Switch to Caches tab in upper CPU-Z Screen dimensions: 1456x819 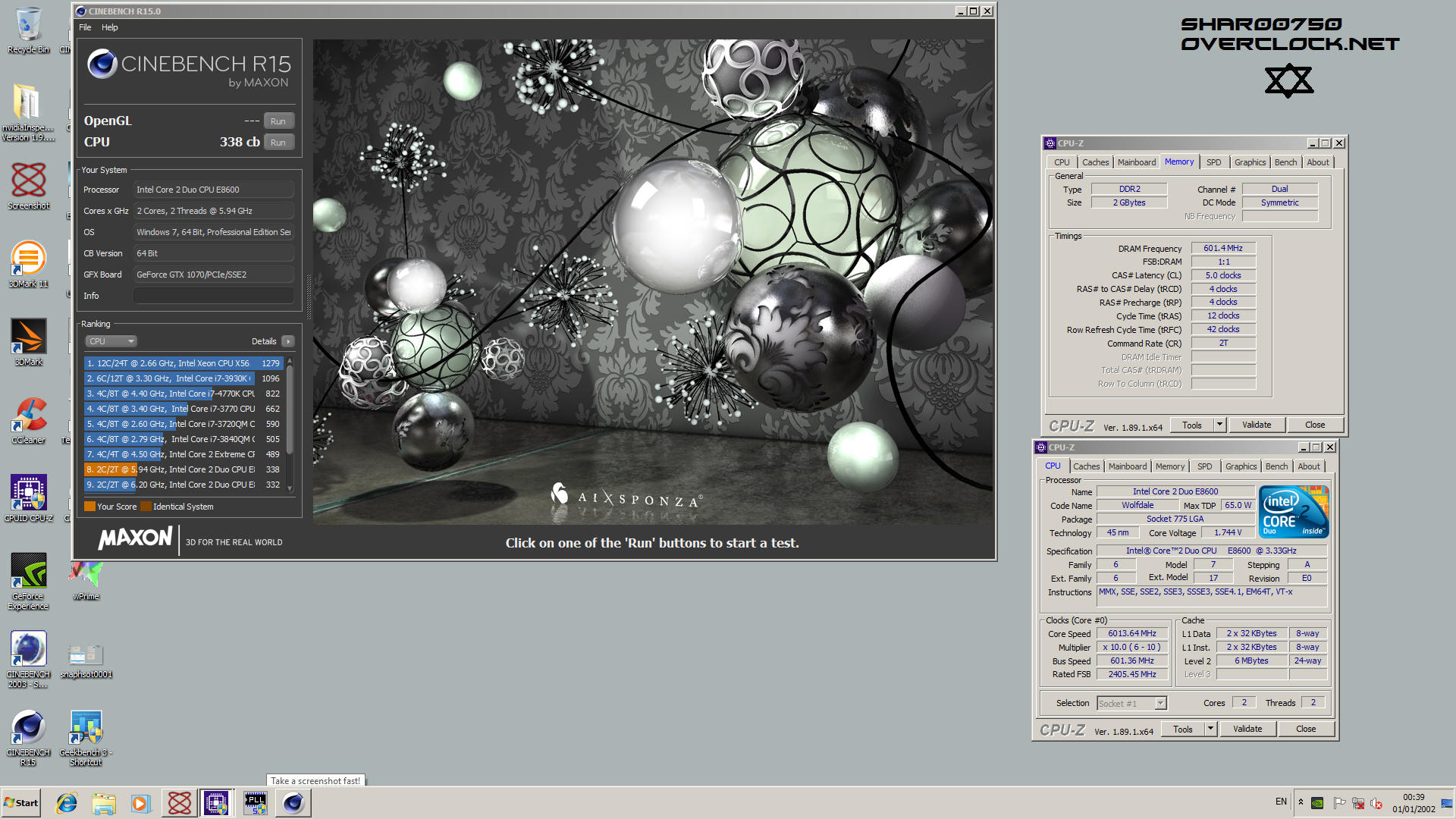click(1095, 162)
